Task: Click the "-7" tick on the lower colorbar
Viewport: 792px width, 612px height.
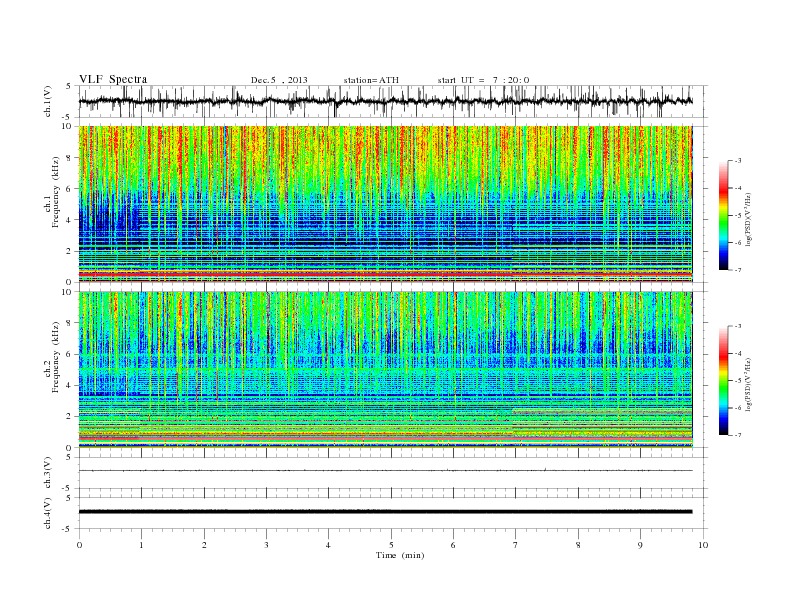Action: (x=737, y=435)
